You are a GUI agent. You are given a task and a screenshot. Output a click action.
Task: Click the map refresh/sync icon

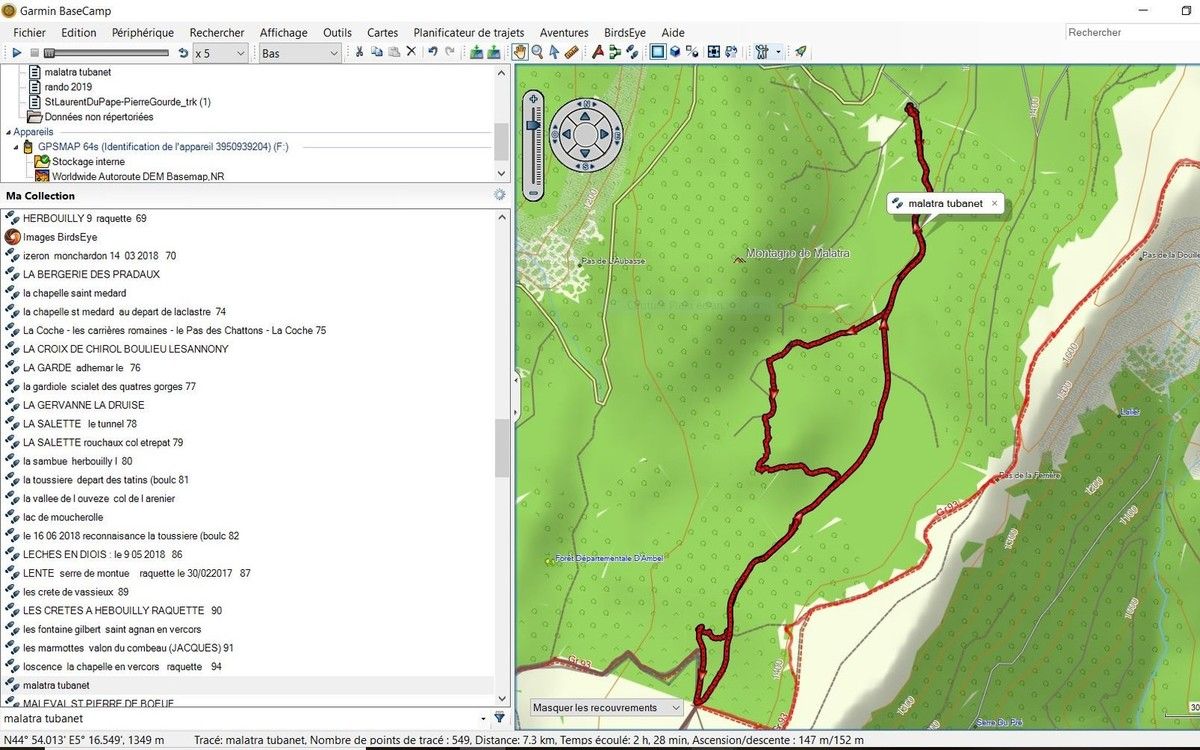coord(731,52)
